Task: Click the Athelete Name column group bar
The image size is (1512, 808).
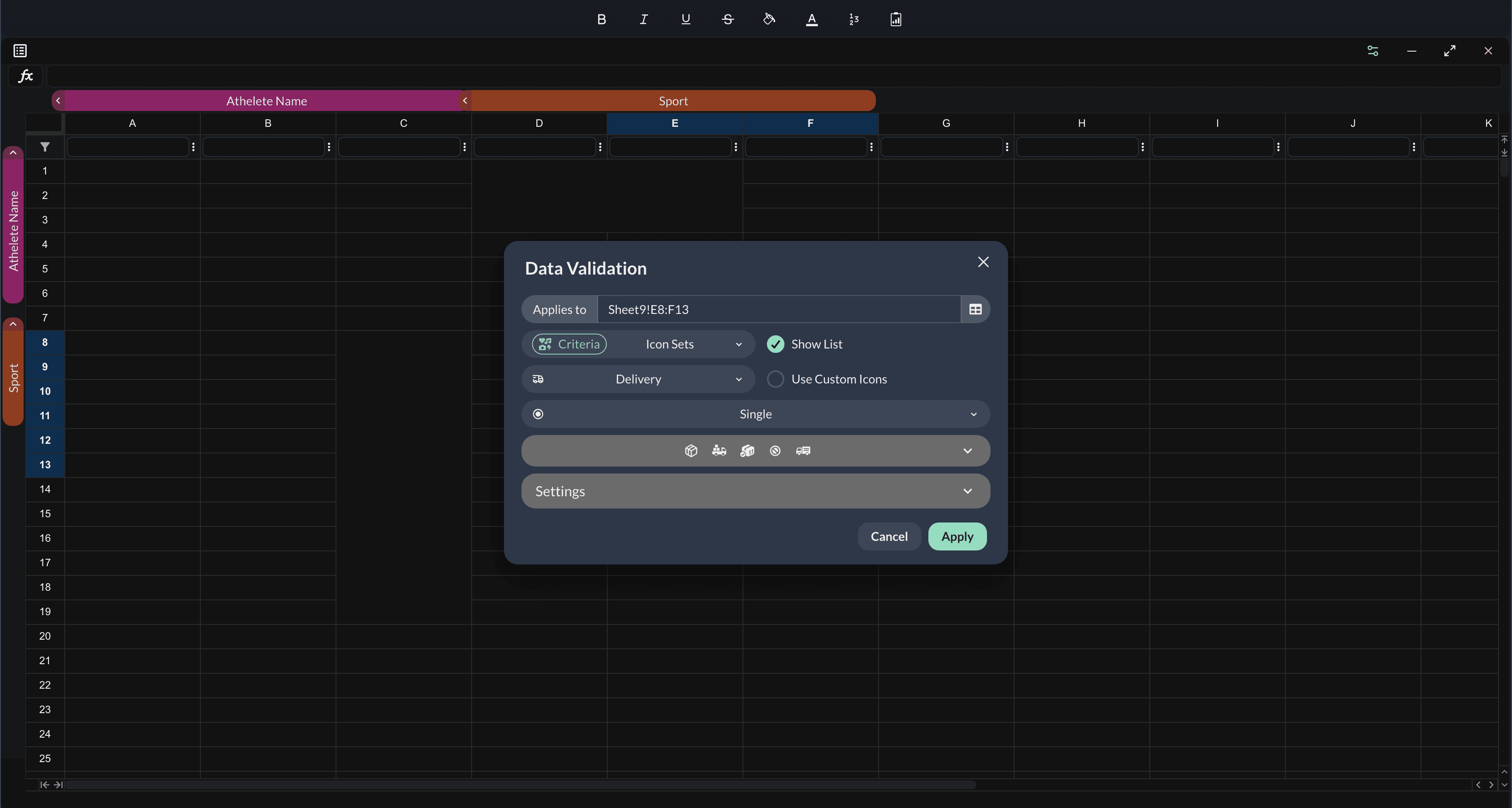Action: (x=266, y=100)
